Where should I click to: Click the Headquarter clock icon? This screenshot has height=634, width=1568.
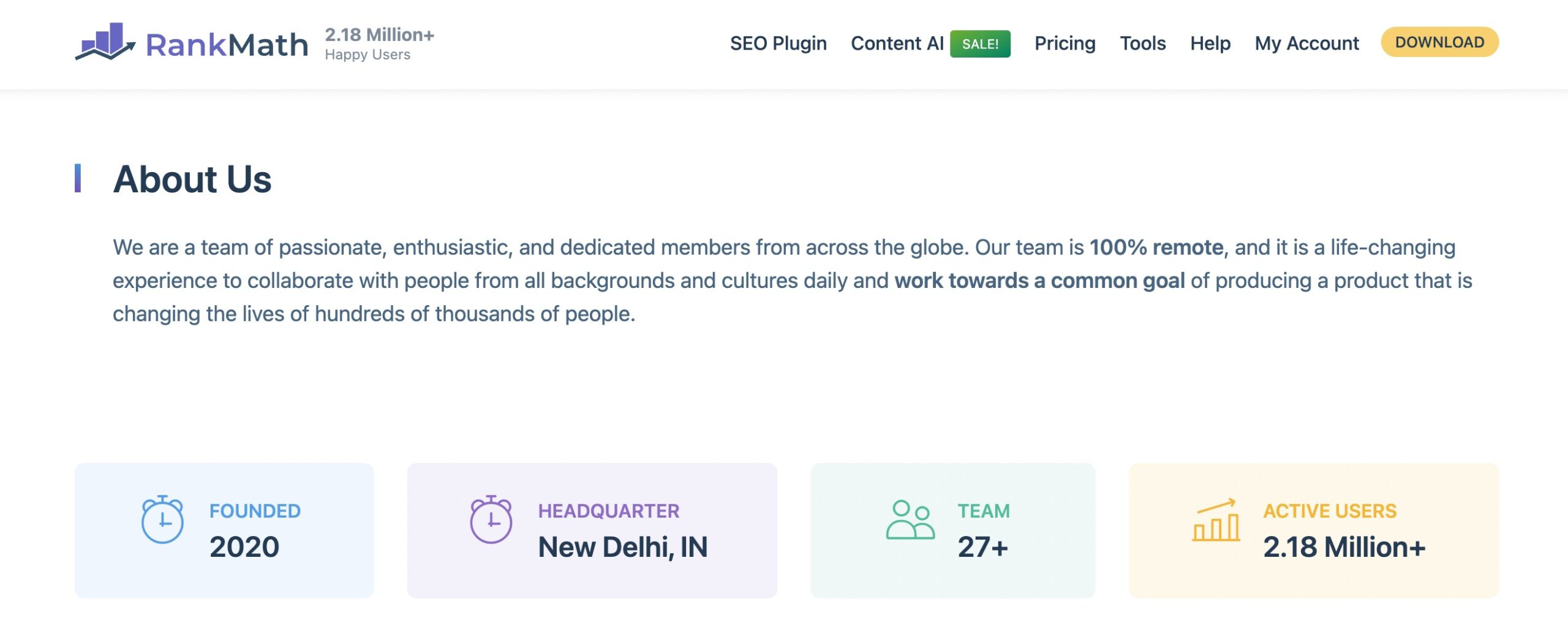point(491,519)
